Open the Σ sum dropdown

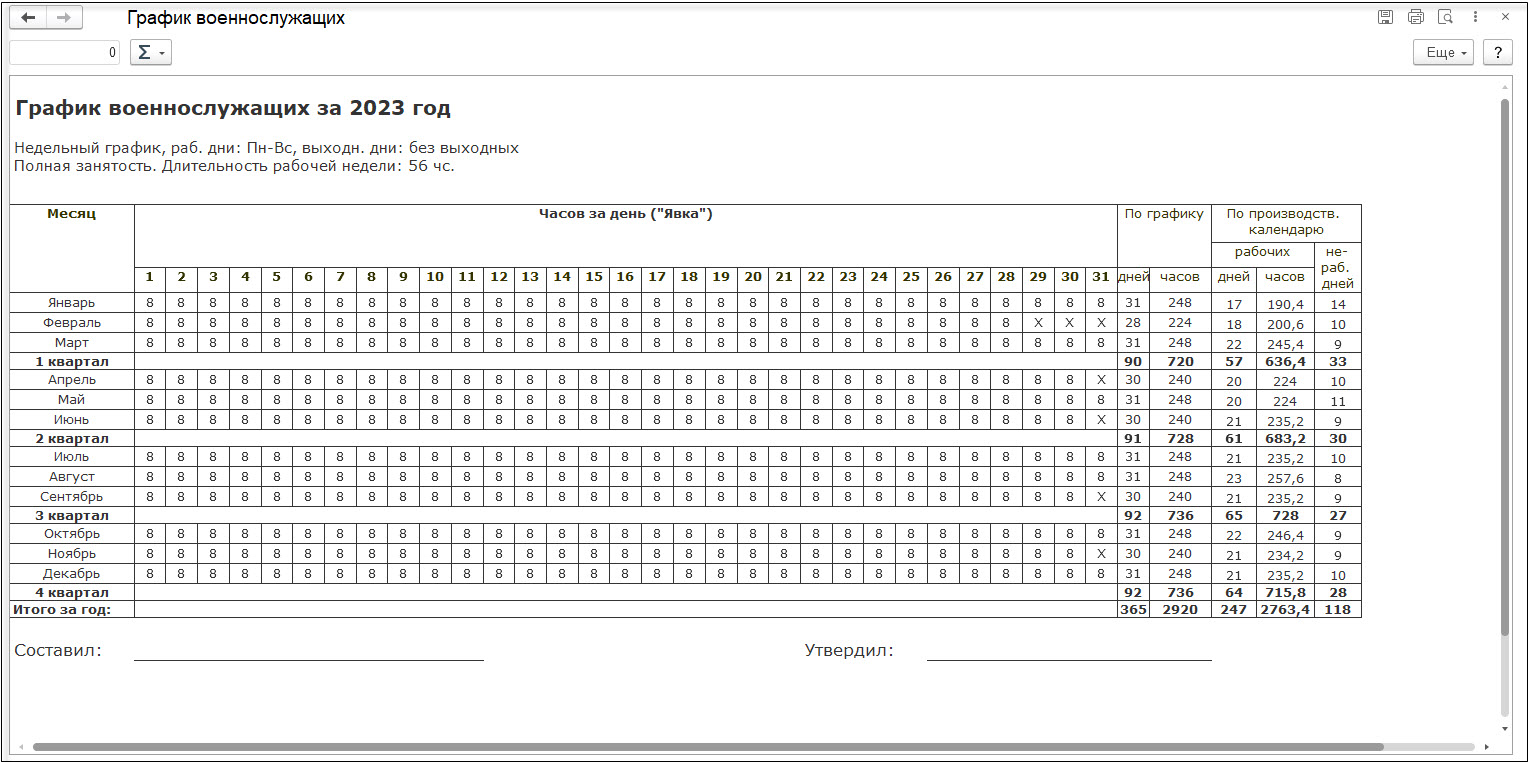[x=151, y=52]
